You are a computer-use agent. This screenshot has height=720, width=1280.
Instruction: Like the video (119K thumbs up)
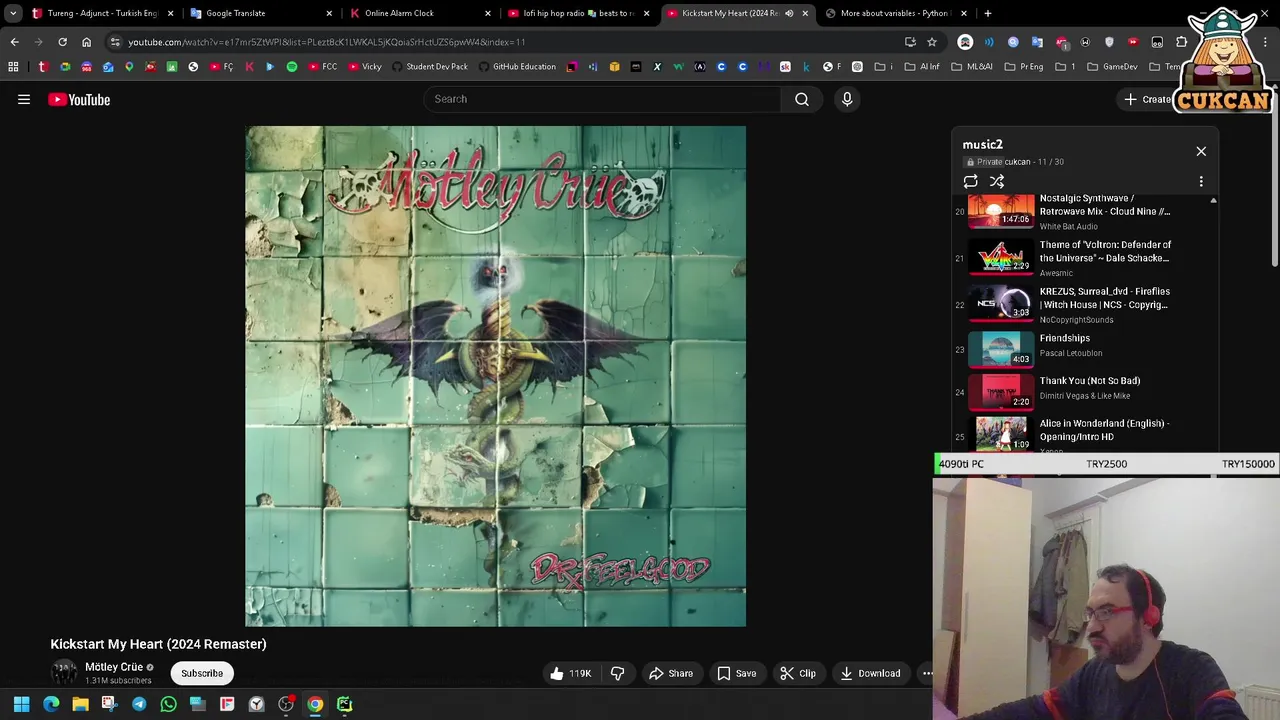click(x=571, y=673)
